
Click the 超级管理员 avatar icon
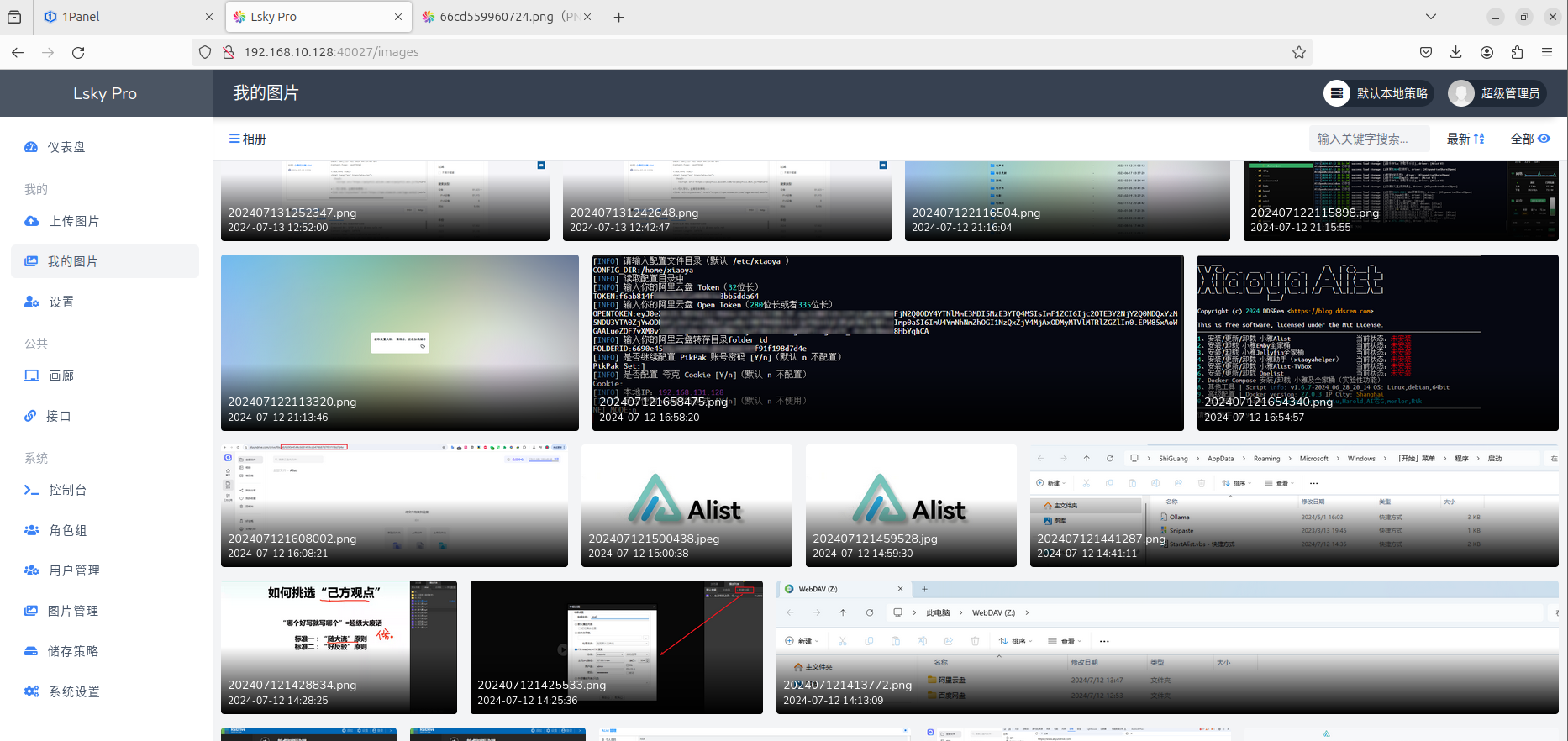1461,93
